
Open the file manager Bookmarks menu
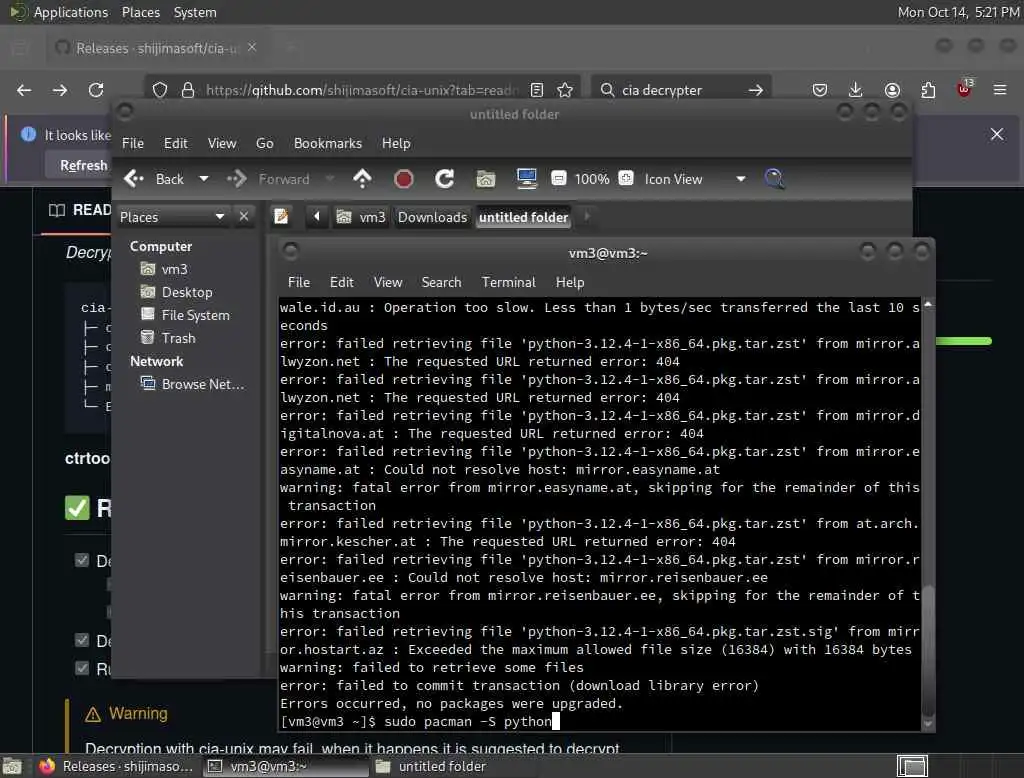pos(328,143)
